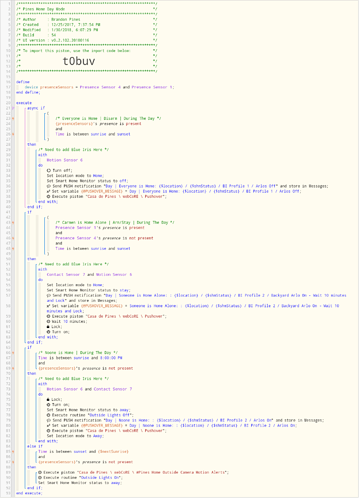
Task: Click the 'else if' statement
Action: click(35, 446)
